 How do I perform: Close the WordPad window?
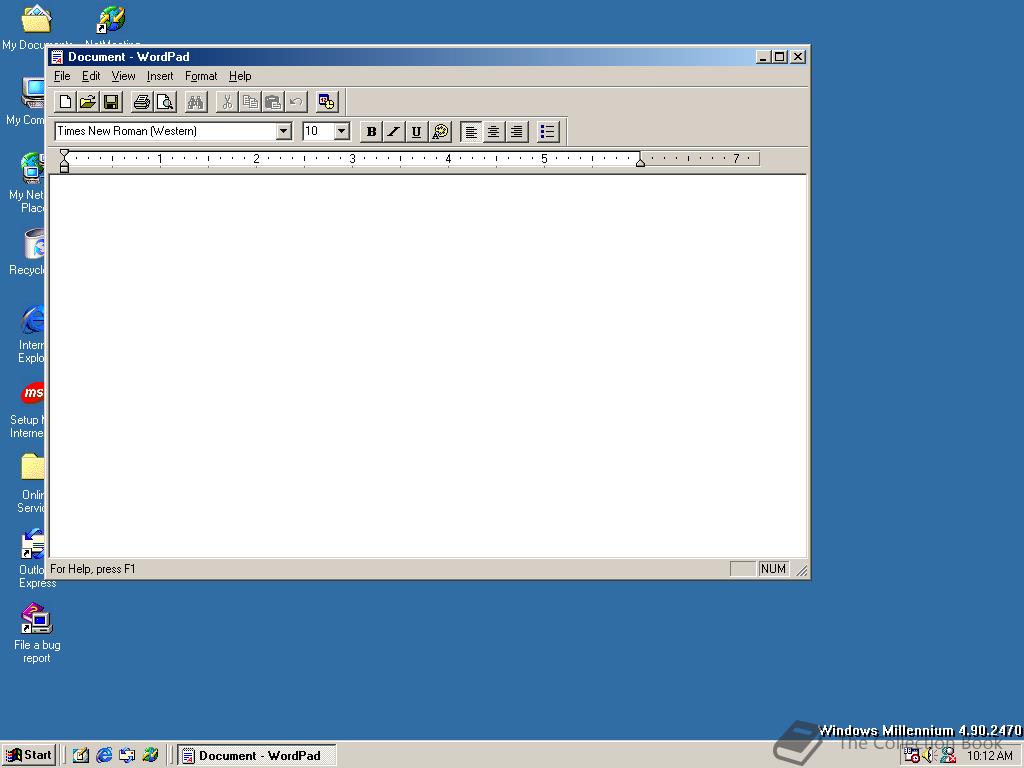coord(797,57)
